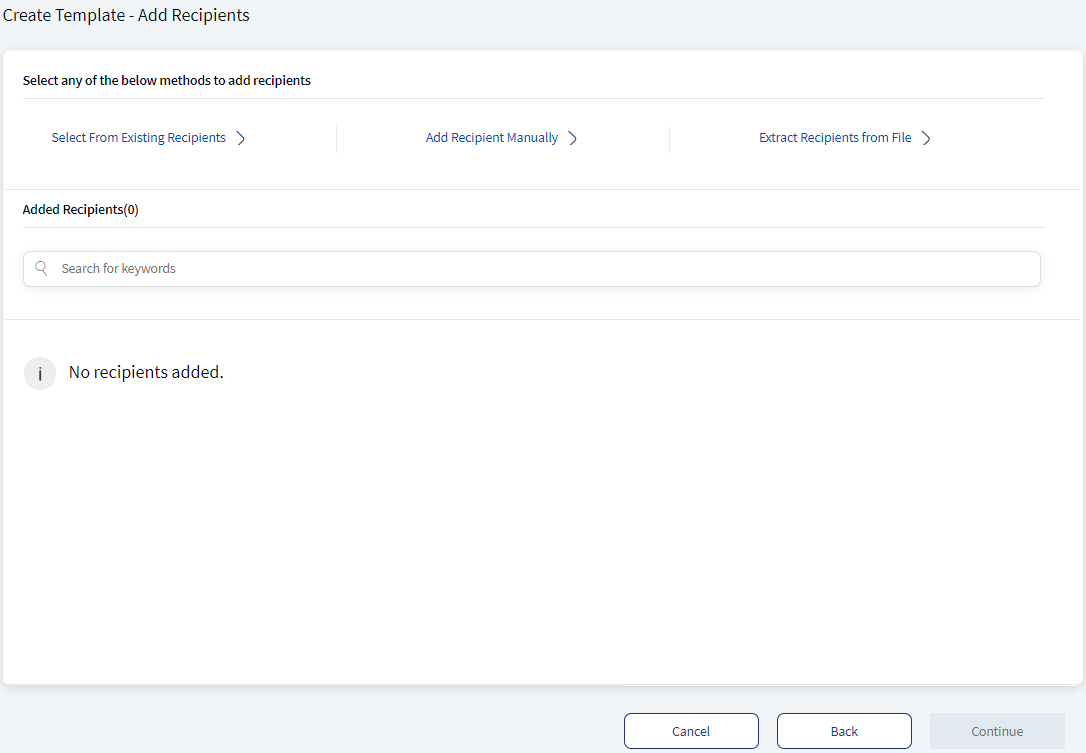Click chevron next to Extract Recipients from File
This screenshot has height=753, width=1086.
click(926, 138)
